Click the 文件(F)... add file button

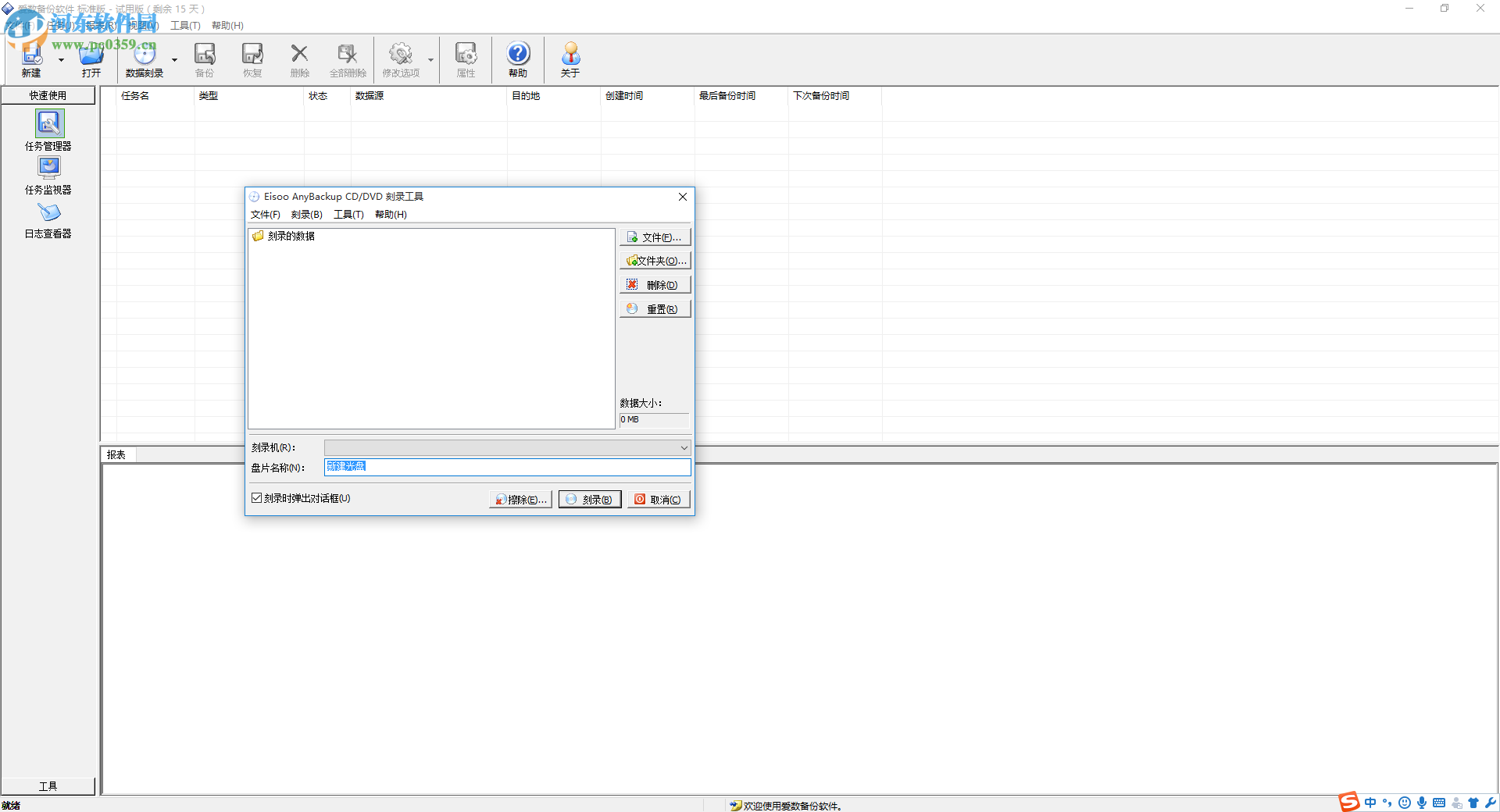(655, 237)
